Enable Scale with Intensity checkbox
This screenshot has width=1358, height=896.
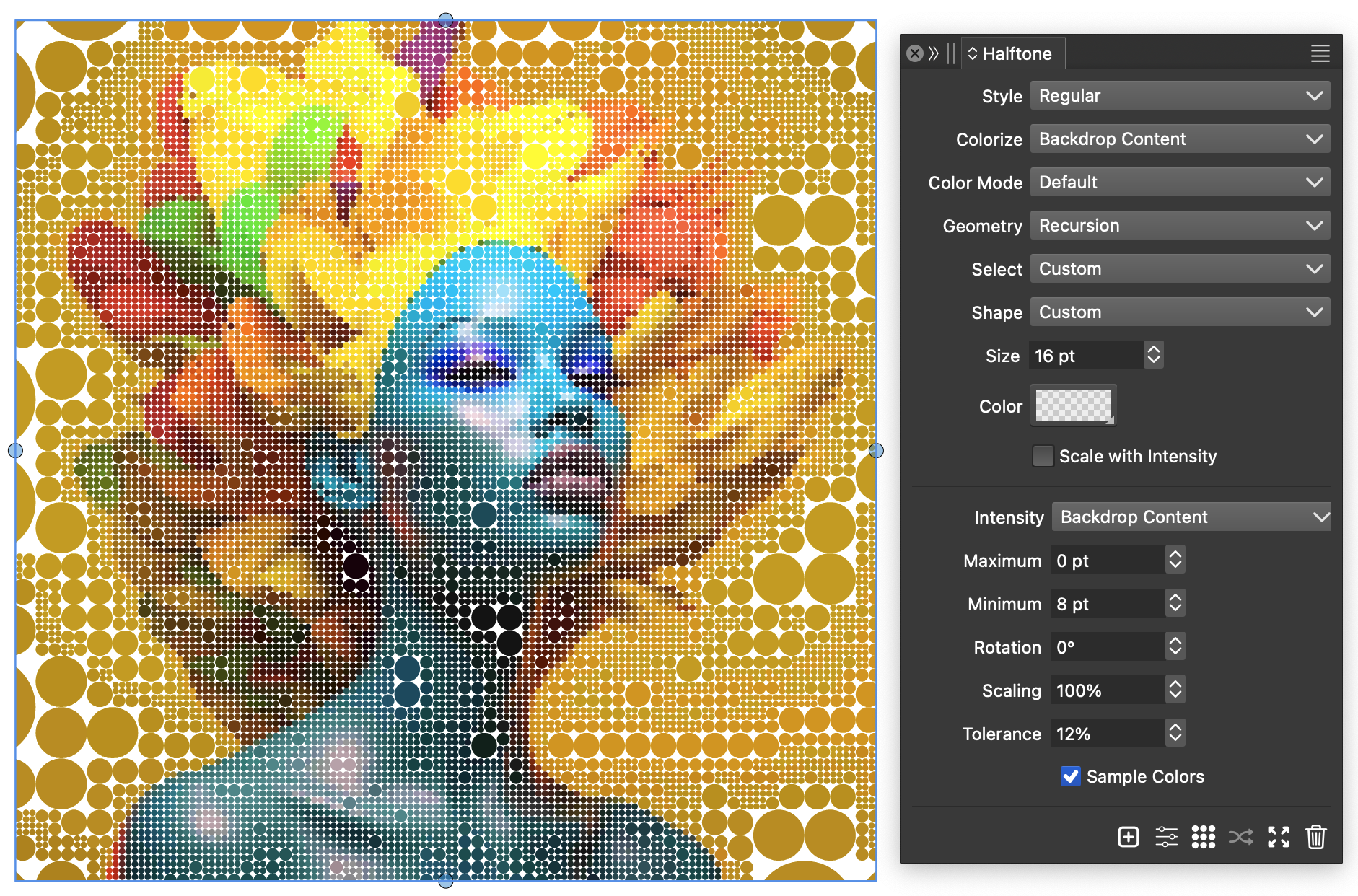1043,456
